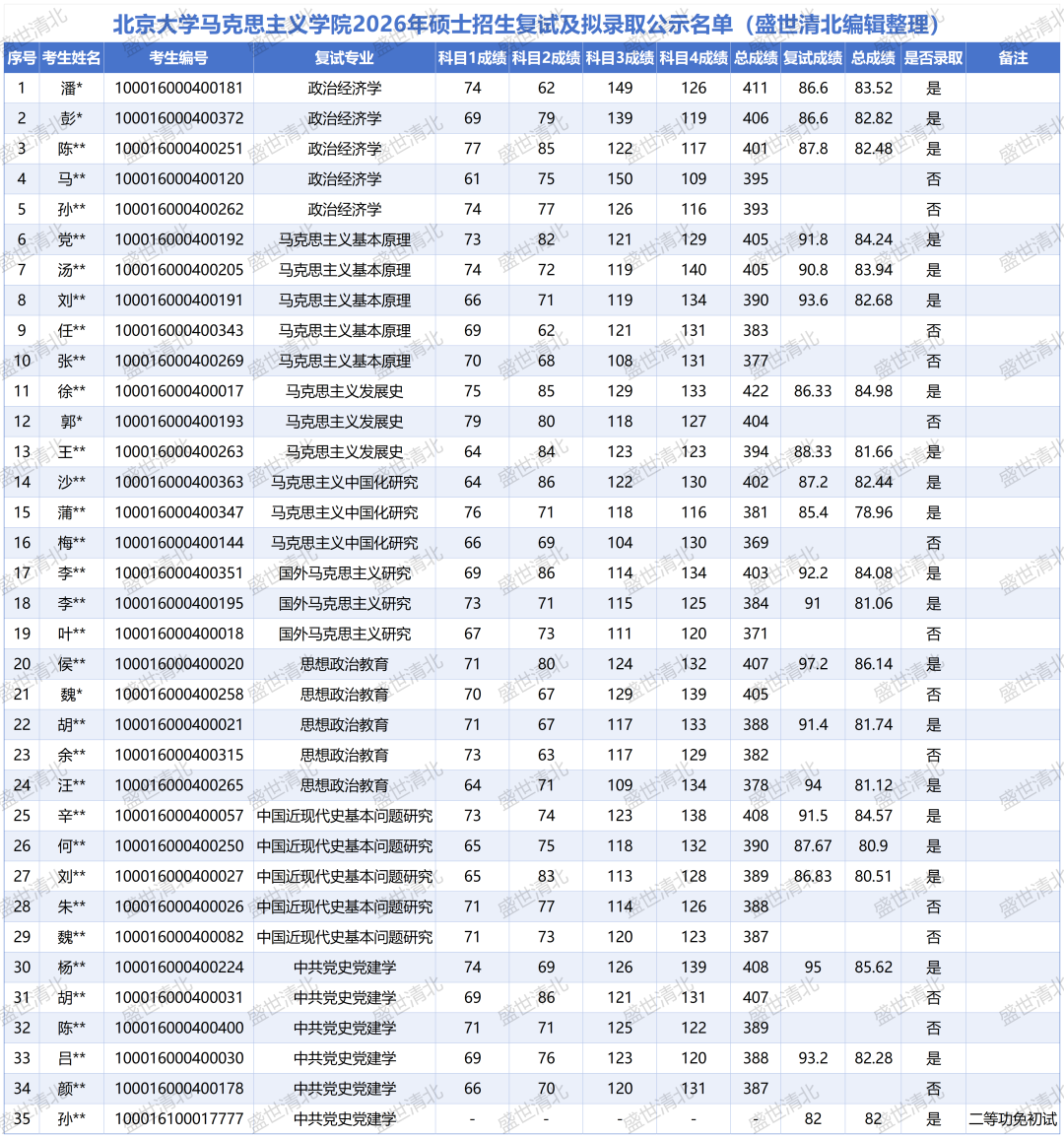
Task: Select candidate ID 100016000400017
Action: pos(178,391)
